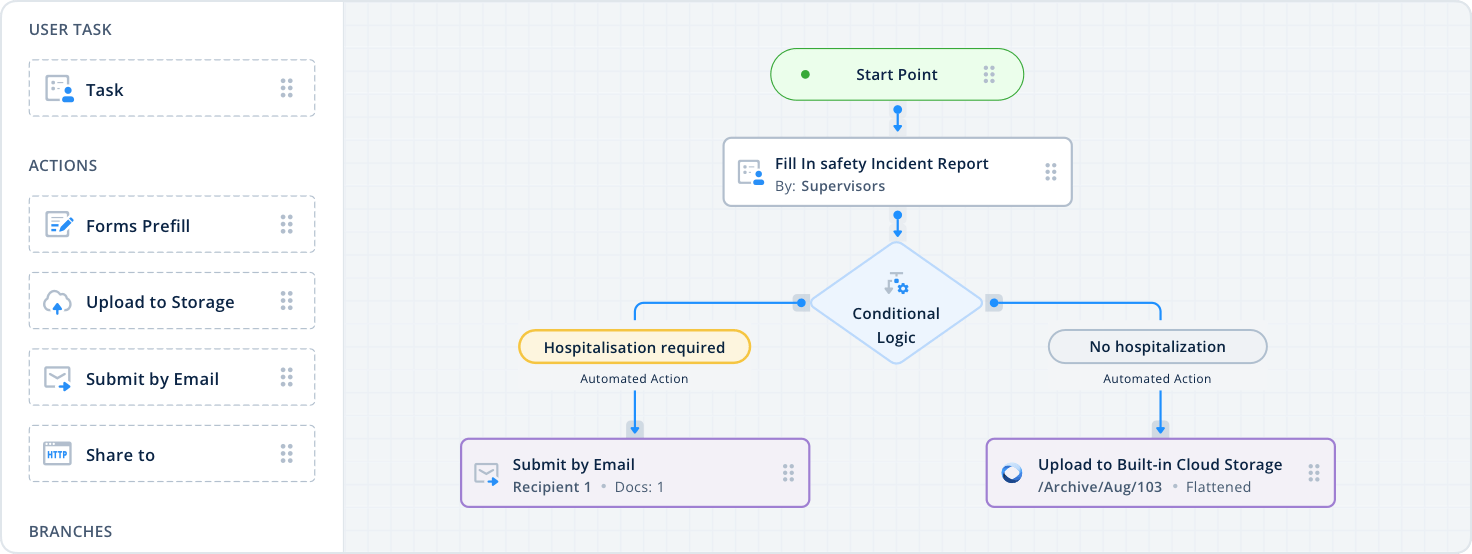
Task: Click the Submit by Email envelope icon
Action: pyautogui.click(x=58, y=379)
